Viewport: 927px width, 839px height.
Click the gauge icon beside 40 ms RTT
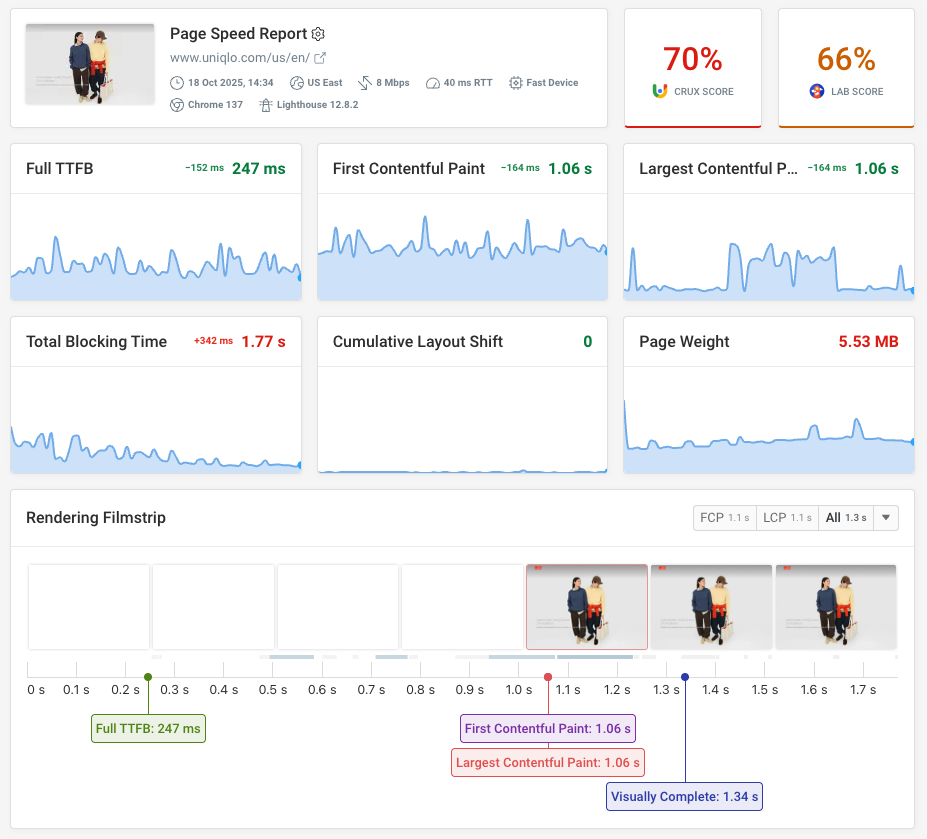pos(433,83)
